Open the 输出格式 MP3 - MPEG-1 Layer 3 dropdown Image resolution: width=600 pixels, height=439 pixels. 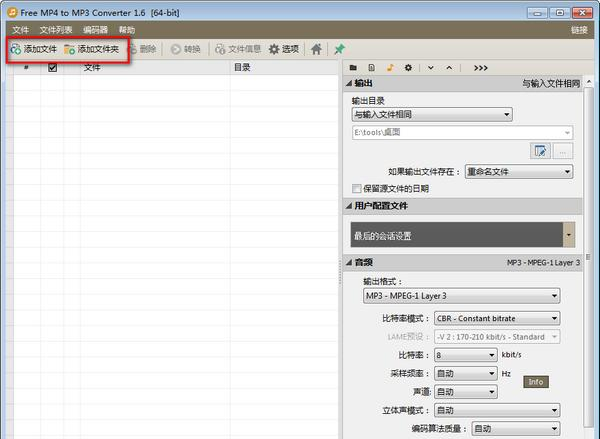461,296
